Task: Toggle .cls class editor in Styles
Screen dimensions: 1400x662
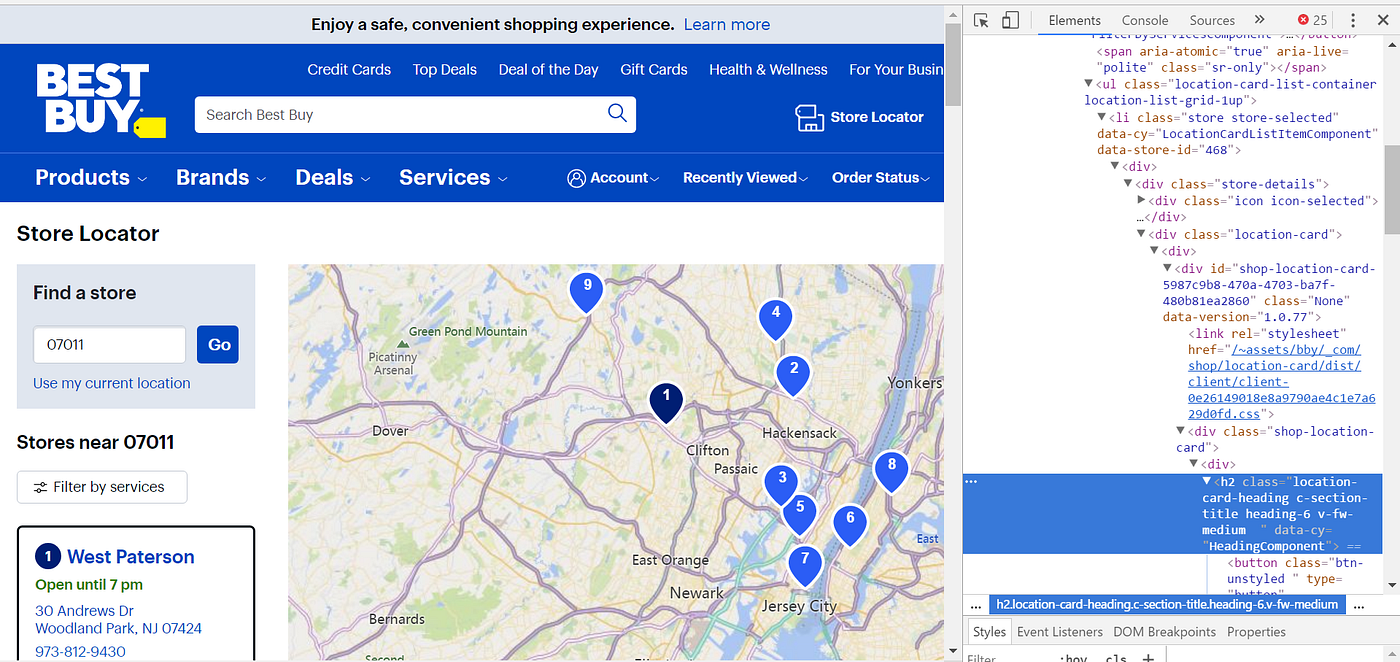Action: [1115, 658]
